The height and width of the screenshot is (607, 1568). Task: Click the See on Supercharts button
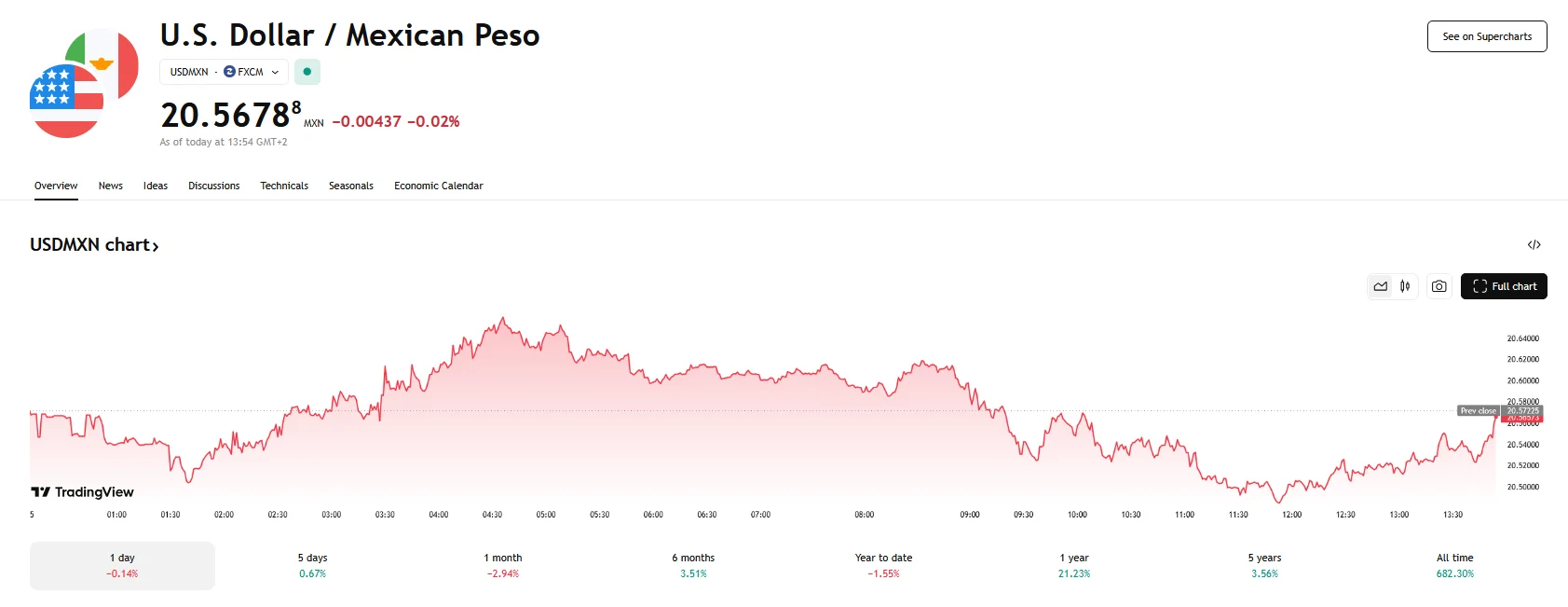[x=1486, y=36]
